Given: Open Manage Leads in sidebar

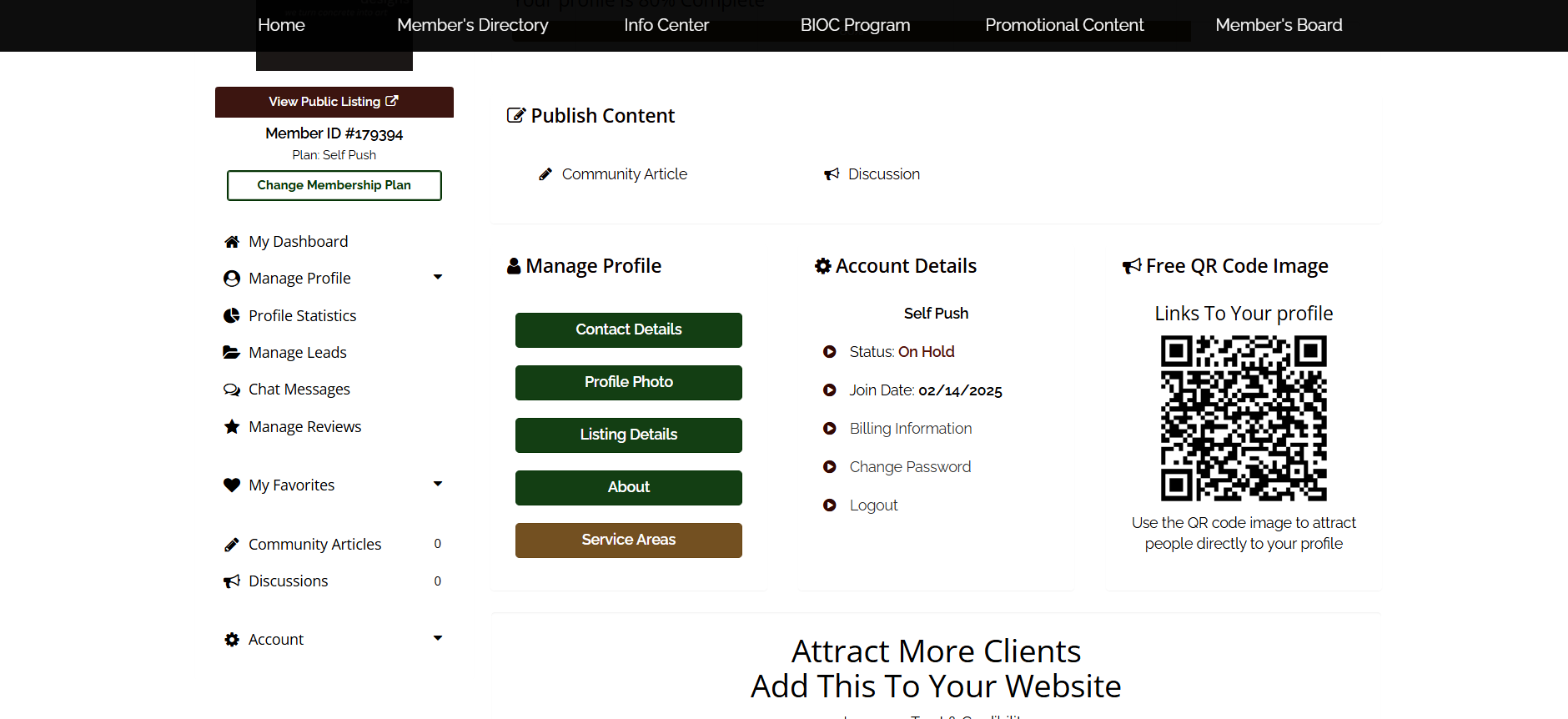Looking at the screenshot, I should [297, 353].
